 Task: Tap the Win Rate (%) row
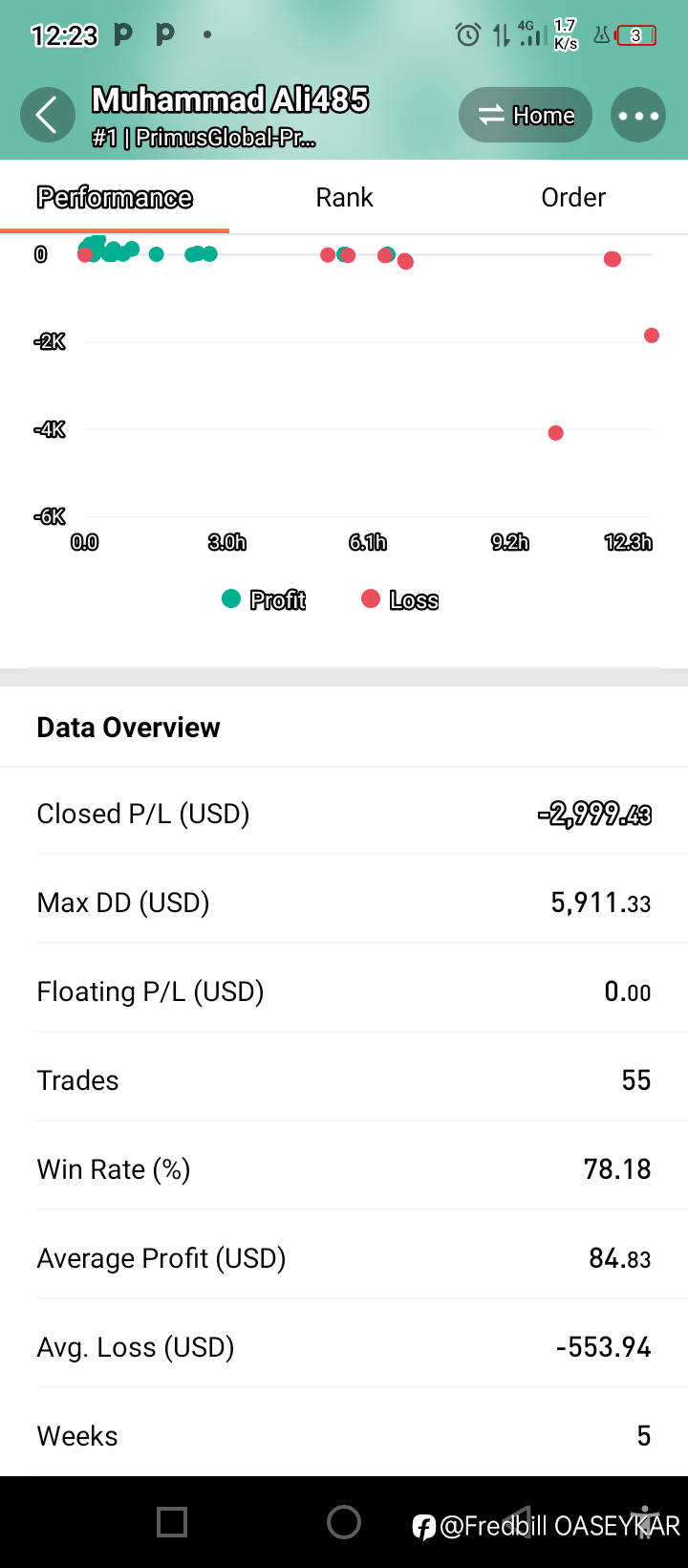[x=344, y=1169]
